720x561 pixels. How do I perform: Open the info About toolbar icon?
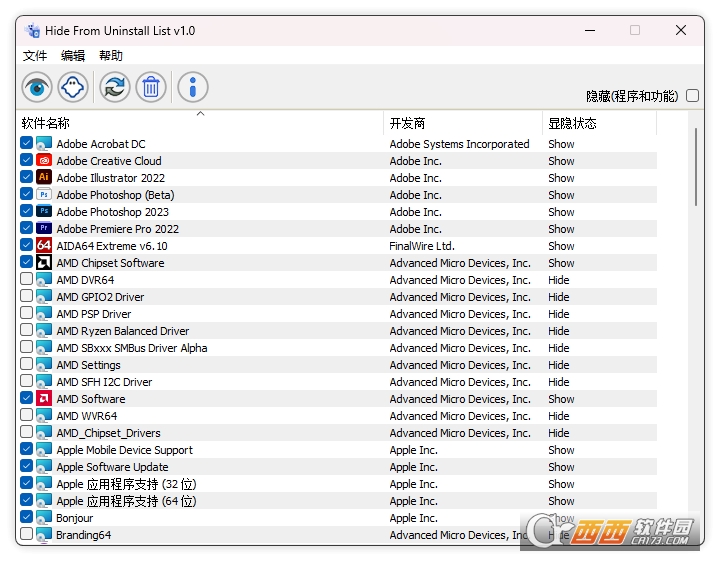point(193,87)
